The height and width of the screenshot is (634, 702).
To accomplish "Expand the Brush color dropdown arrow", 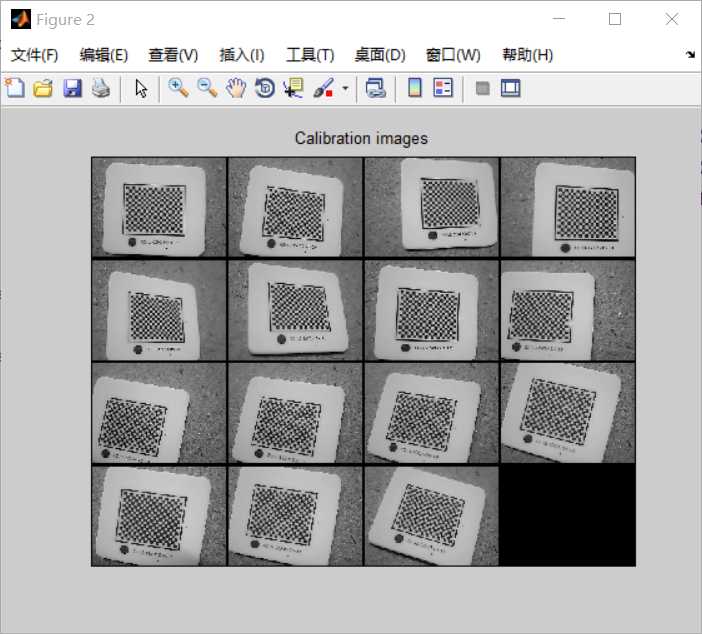I will (x=345, y=89).
